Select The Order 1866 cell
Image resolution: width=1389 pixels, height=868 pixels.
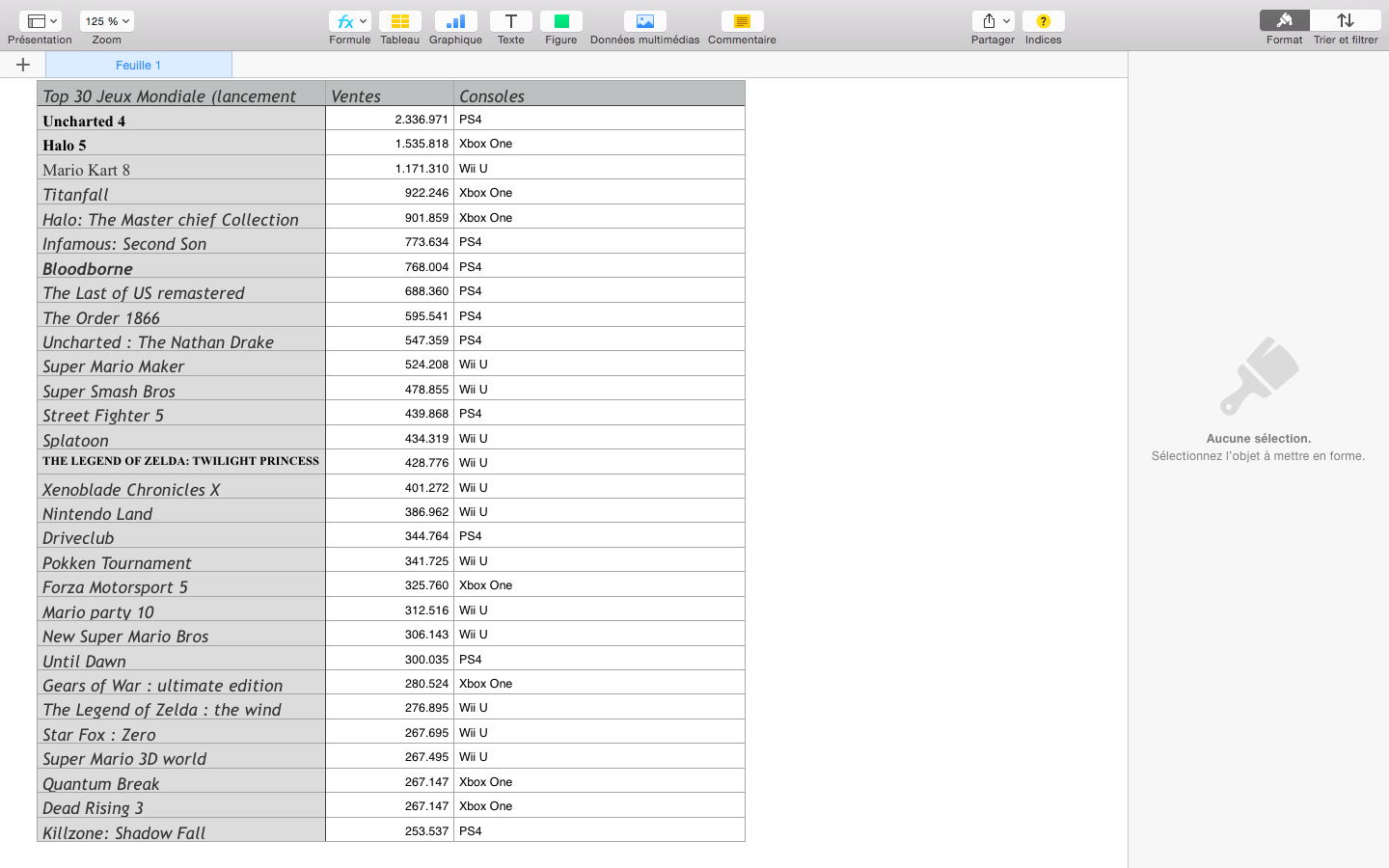181,315
